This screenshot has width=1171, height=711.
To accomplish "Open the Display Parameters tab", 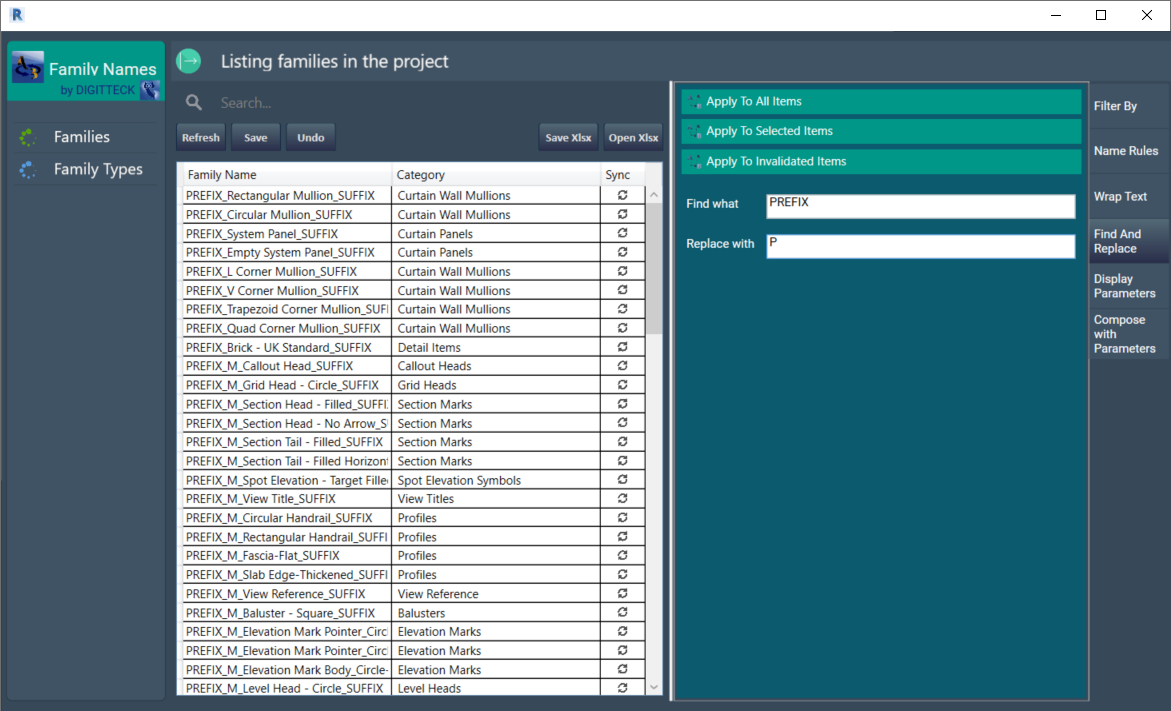I will pos(1128,286).
